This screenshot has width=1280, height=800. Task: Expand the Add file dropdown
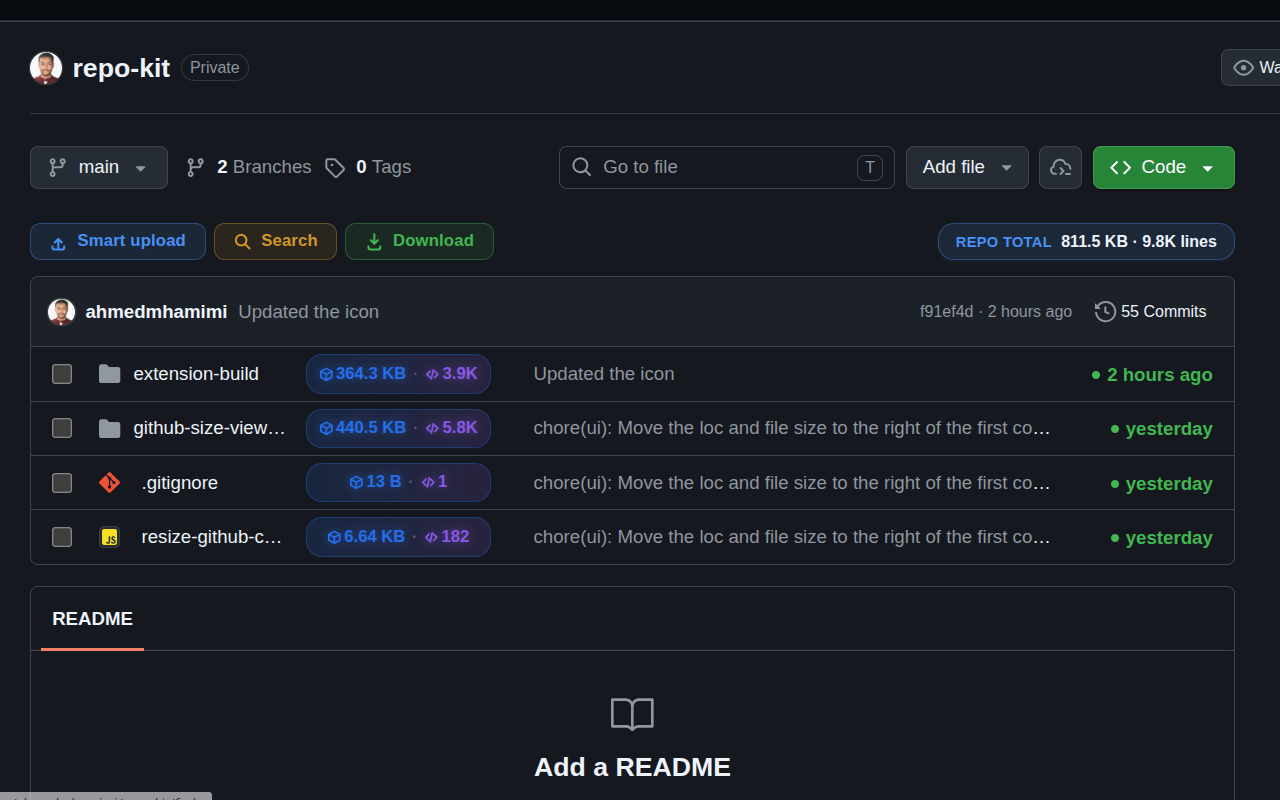pyautogui.click(x=967, y=167)
